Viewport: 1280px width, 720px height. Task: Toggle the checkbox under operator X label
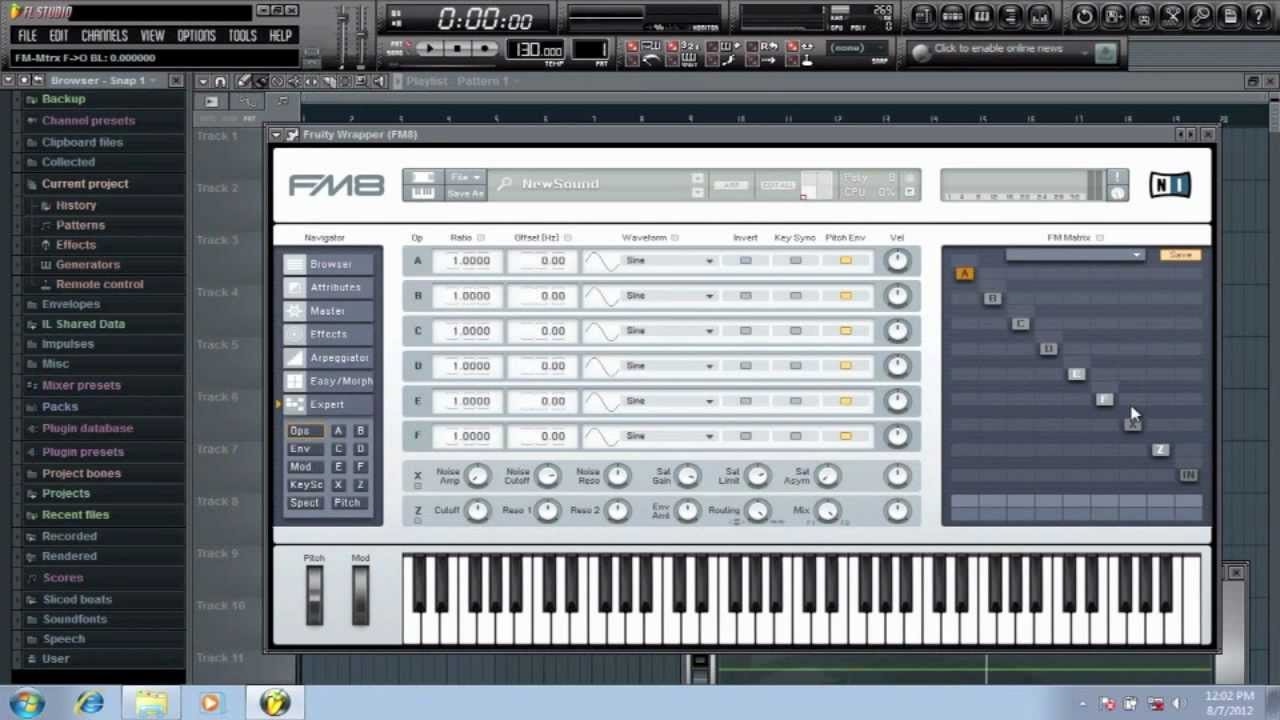tap(418, 485)
